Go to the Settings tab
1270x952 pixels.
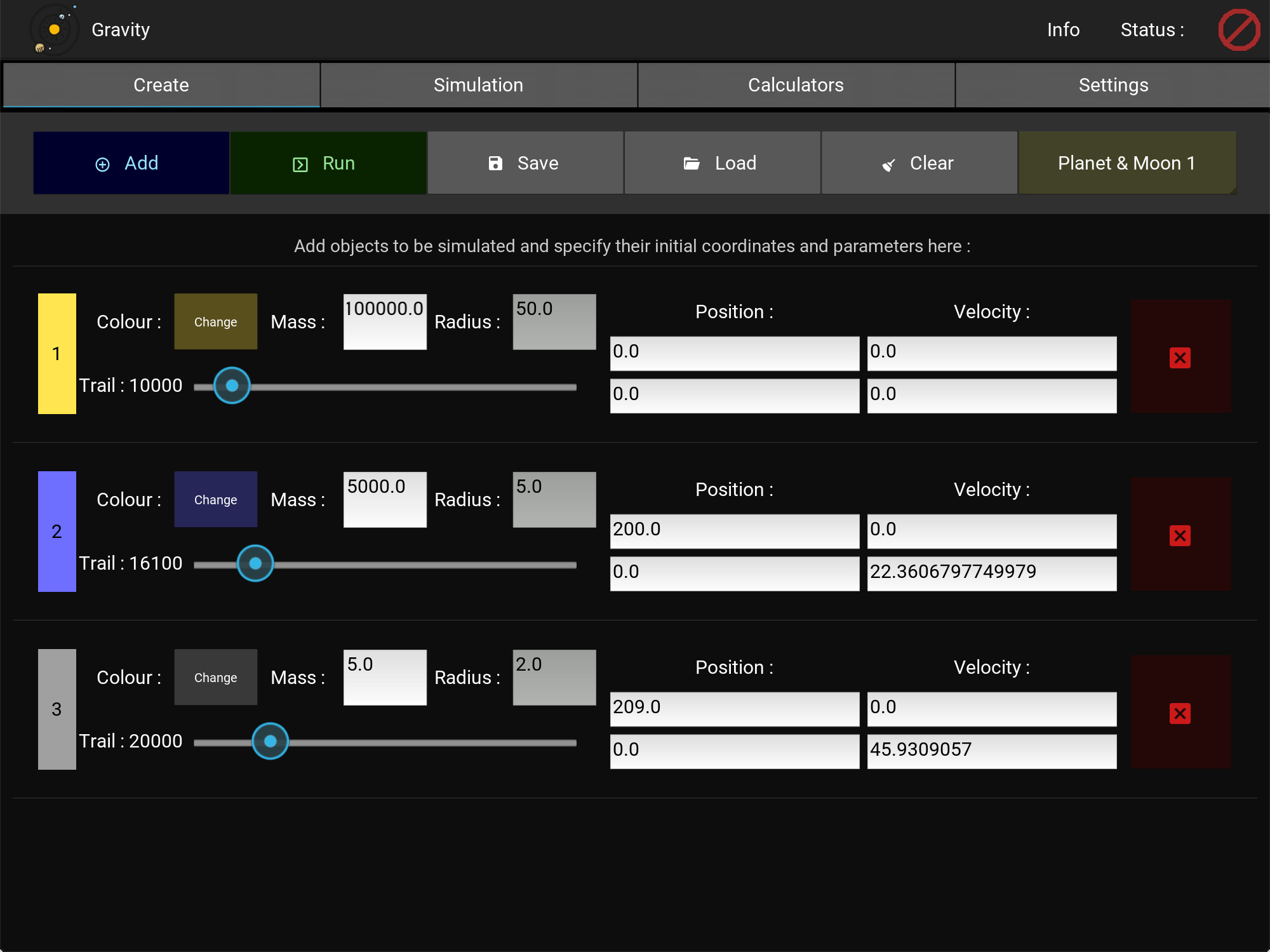[1113, 85]
